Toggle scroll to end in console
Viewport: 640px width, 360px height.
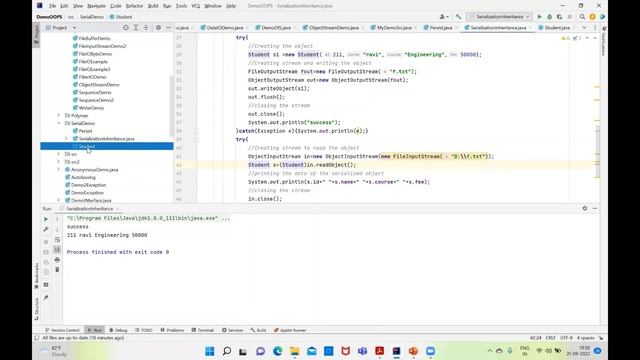[x=57, y=249]
